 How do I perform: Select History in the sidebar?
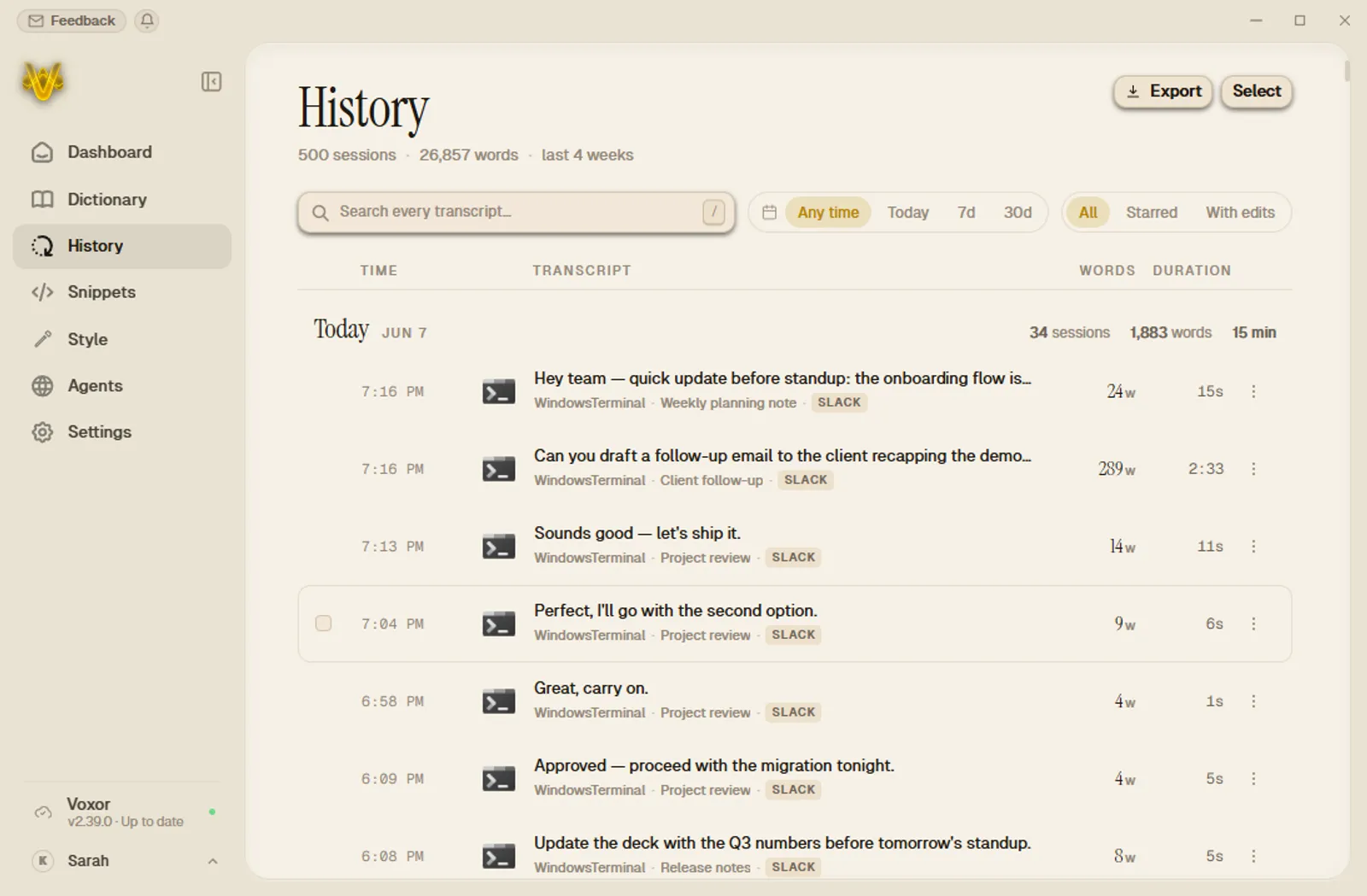pyautogui.click(x=122, y=246)
